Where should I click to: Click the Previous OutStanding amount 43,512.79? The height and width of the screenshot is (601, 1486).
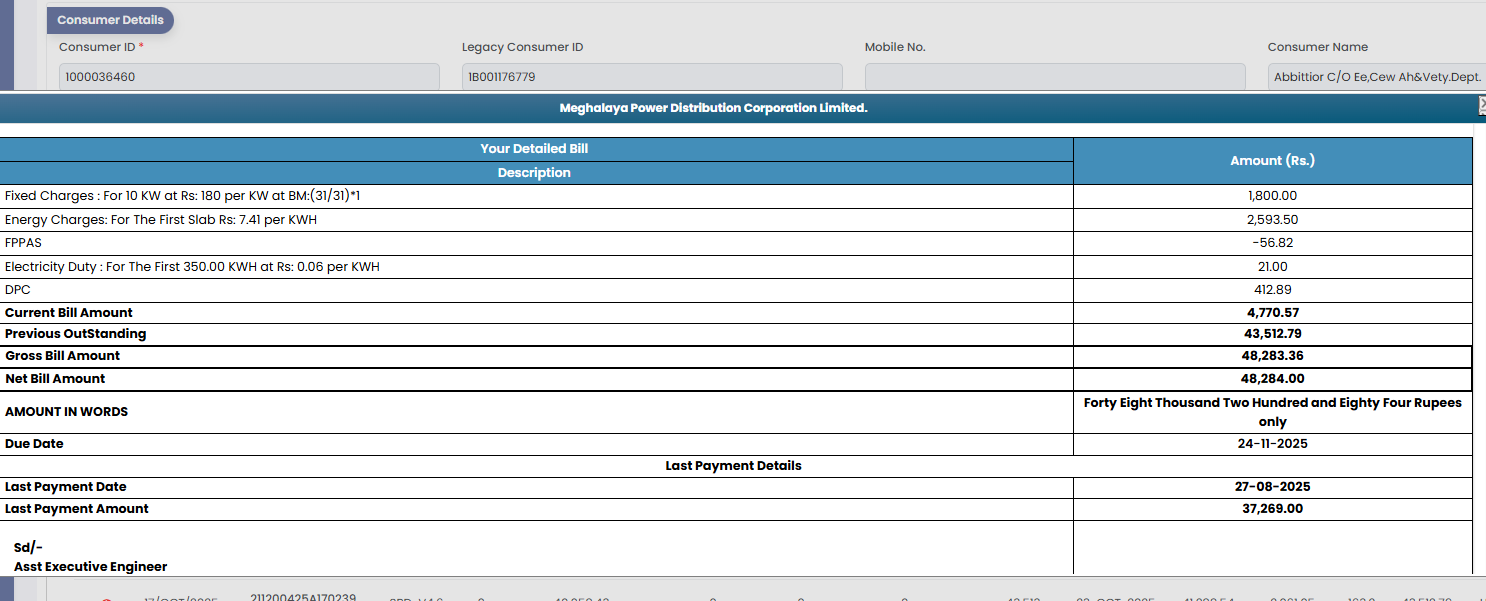(x=1272, y=334)
